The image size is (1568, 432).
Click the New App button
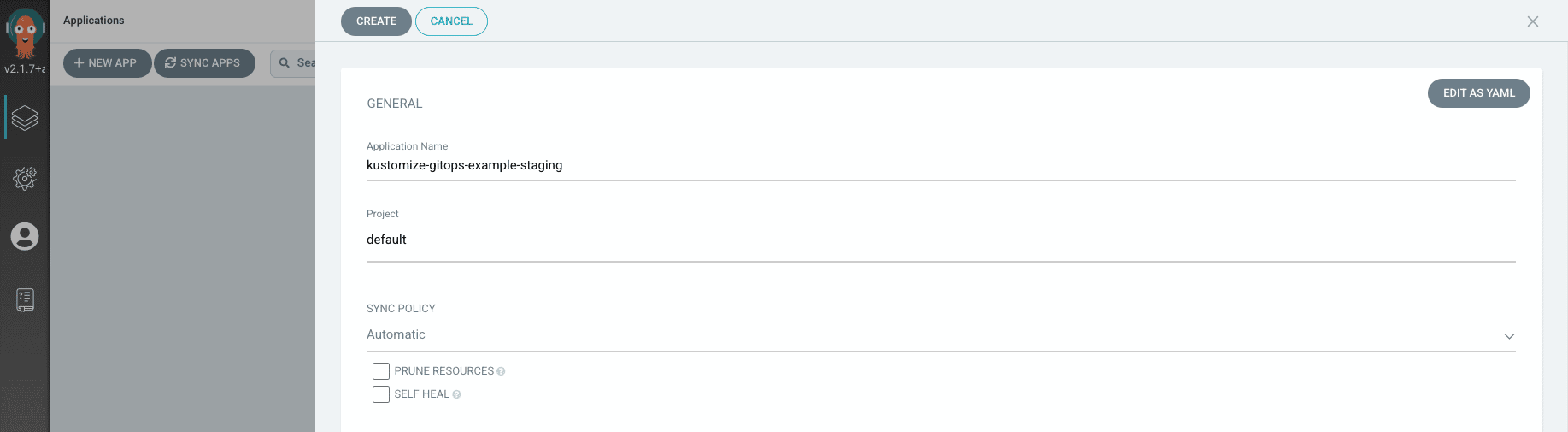pos(107,63)
